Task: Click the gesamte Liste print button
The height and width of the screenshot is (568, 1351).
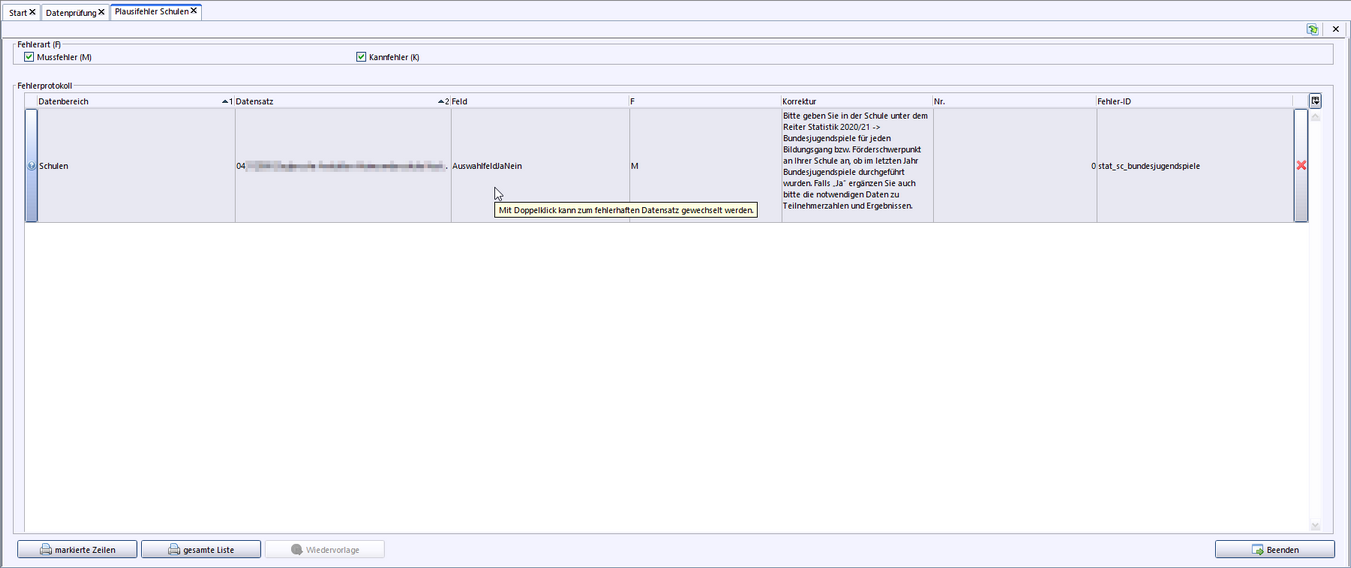Action: pos(201,550)
